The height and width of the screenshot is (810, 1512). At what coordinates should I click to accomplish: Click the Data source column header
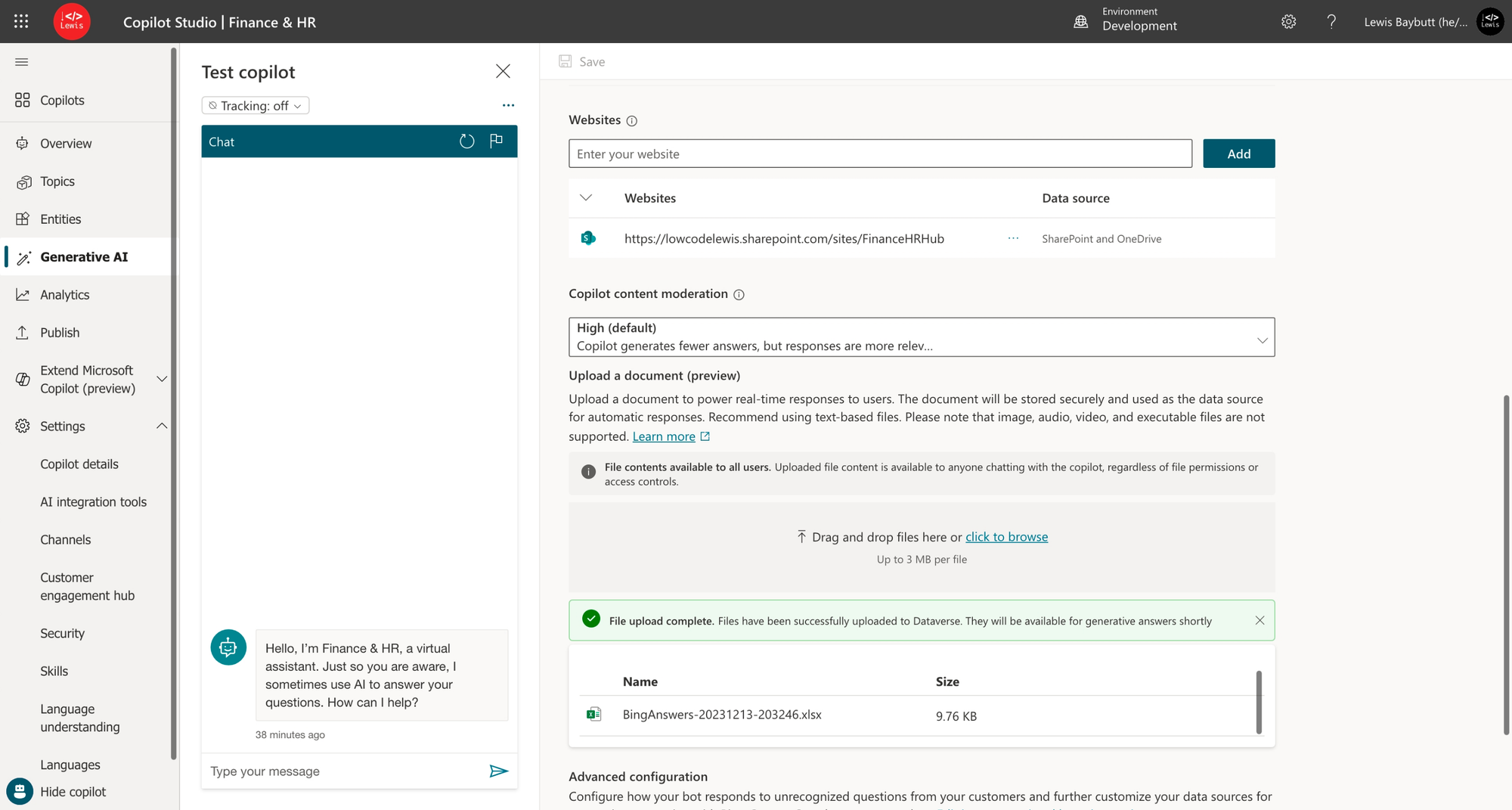pos(1076,198)
